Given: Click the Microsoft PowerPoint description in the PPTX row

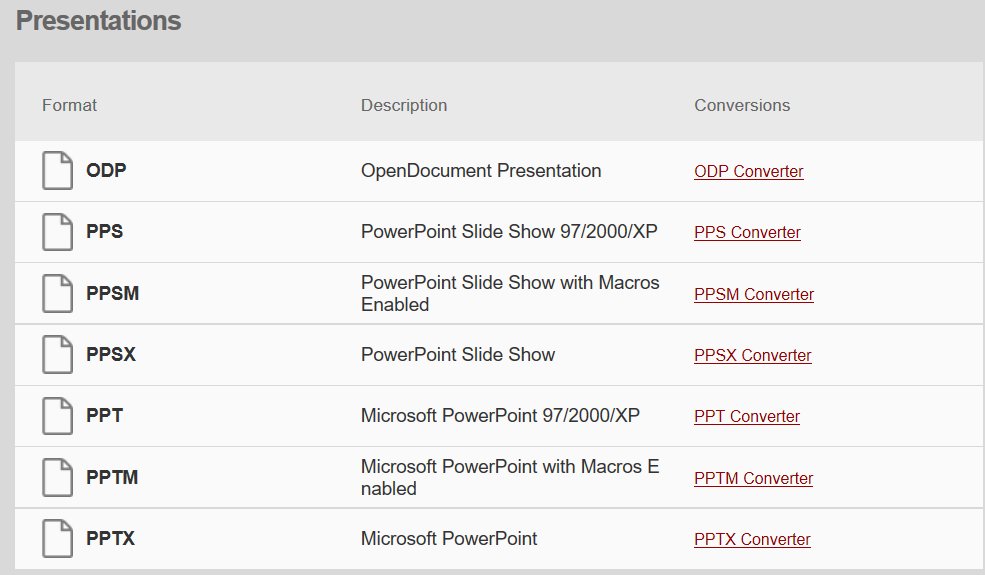Looking at the screenshot, I should [449, 539].
